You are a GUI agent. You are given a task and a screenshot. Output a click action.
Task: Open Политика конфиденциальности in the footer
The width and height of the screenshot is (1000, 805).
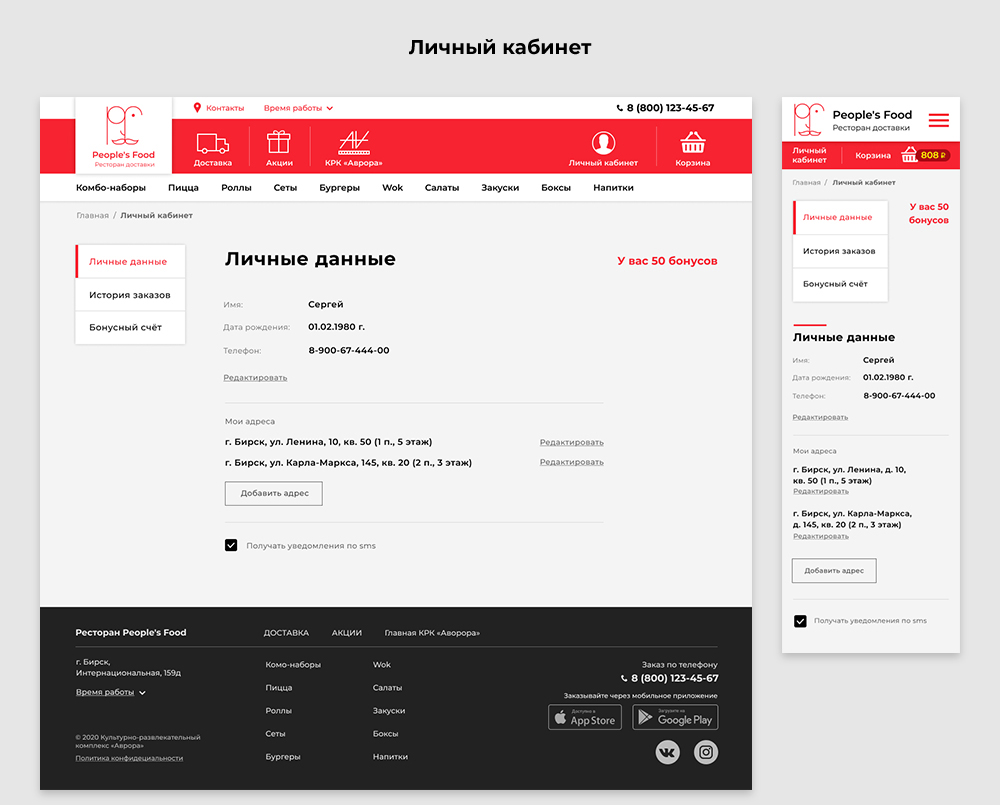(129, 758)
